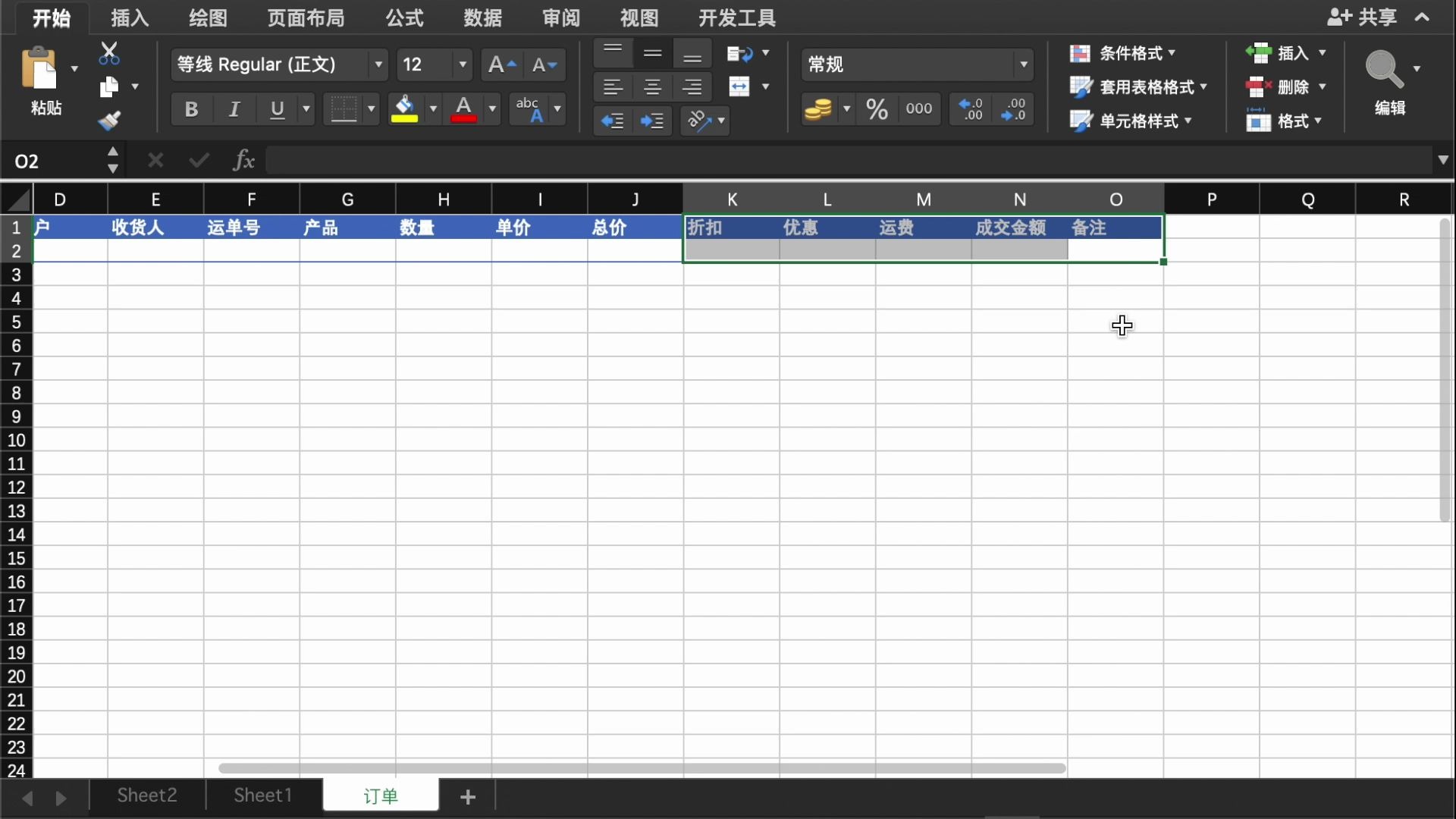The height and width of the screenshot is (819, 1456).
Task: Decrease font size with the A-down icon
Action: point(544,64)
